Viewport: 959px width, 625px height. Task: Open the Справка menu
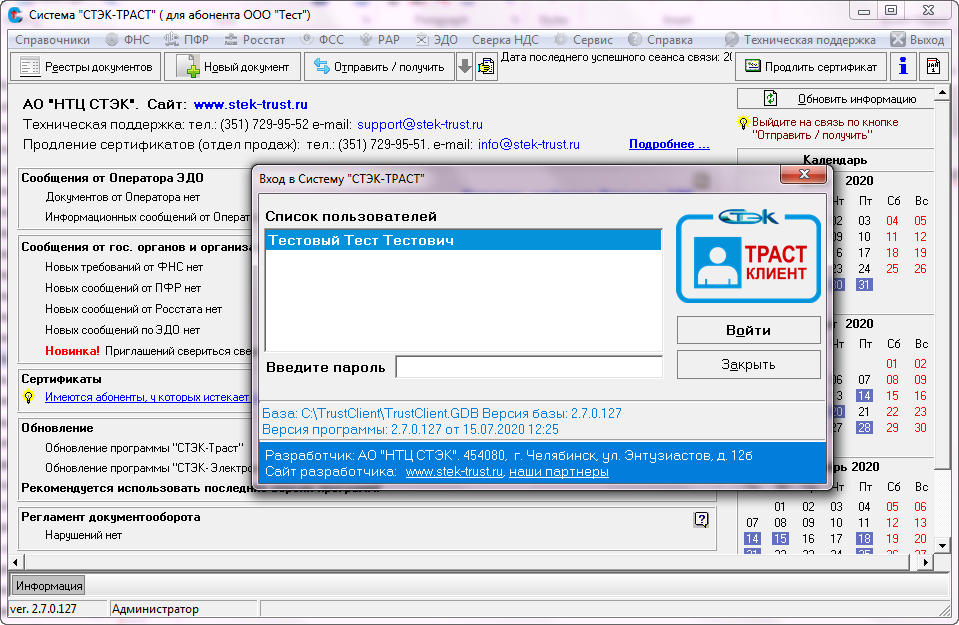point(661,40)
